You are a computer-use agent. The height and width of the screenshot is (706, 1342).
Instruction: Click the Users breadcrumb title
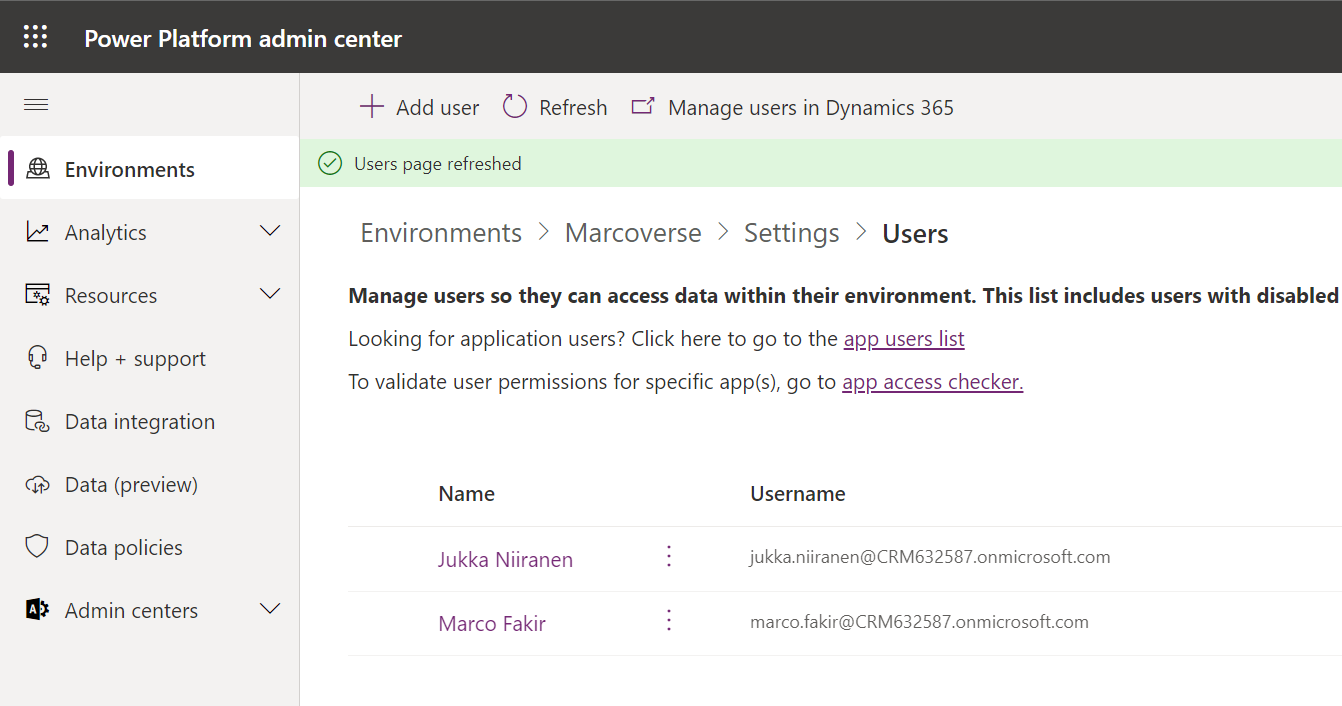point(915,234)
